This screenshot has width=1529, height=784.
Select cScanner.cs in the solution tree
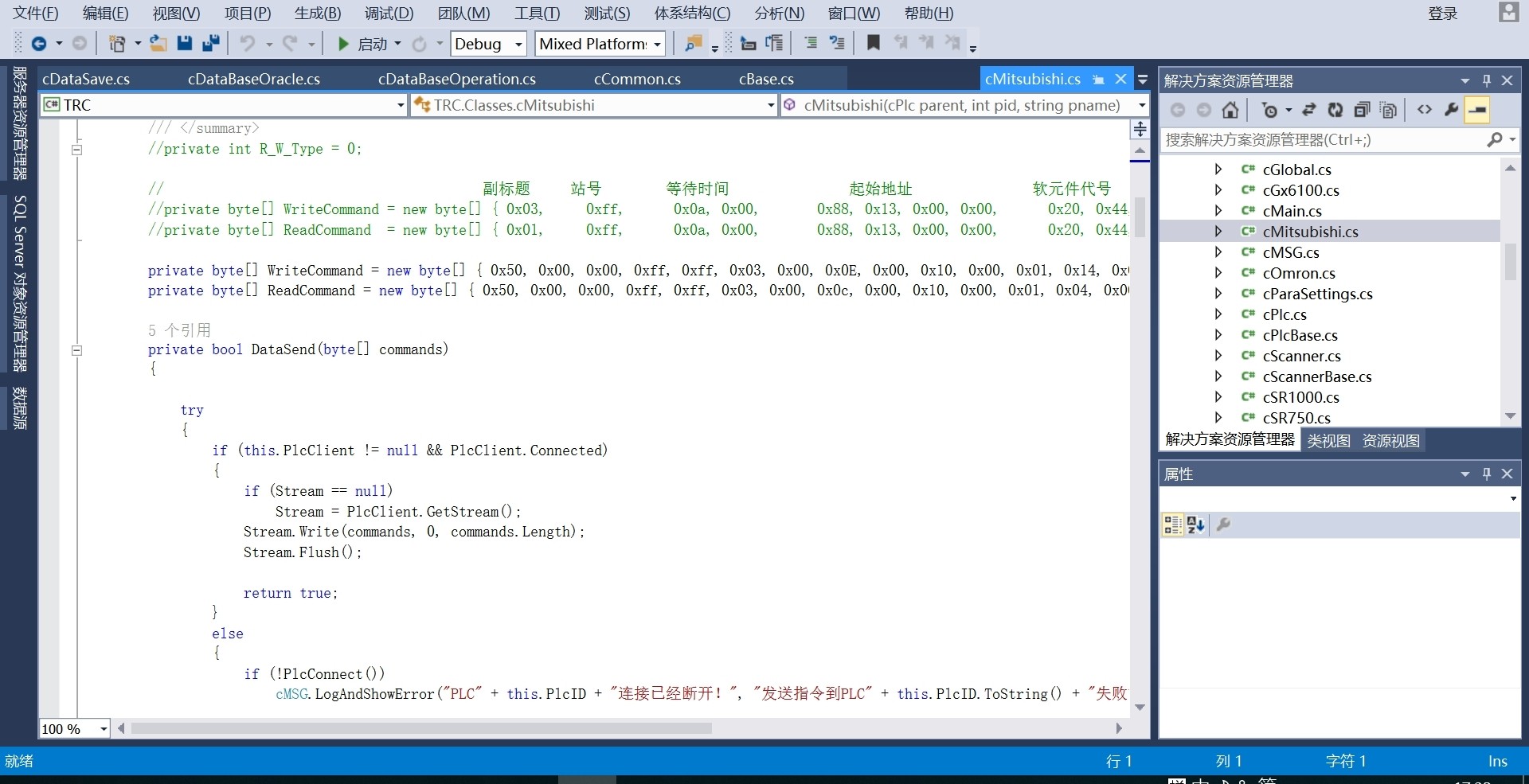coord(1301,355)
